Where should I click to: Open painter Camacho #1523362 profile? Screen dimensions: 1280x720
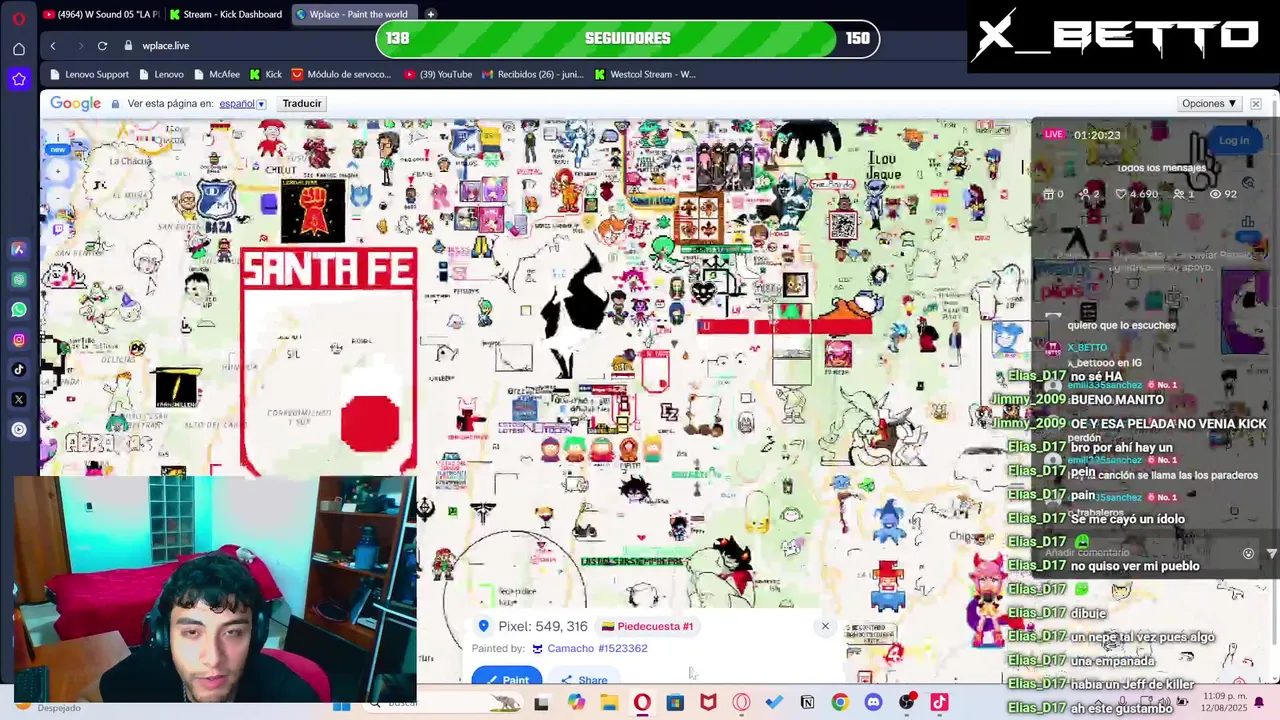589,648
